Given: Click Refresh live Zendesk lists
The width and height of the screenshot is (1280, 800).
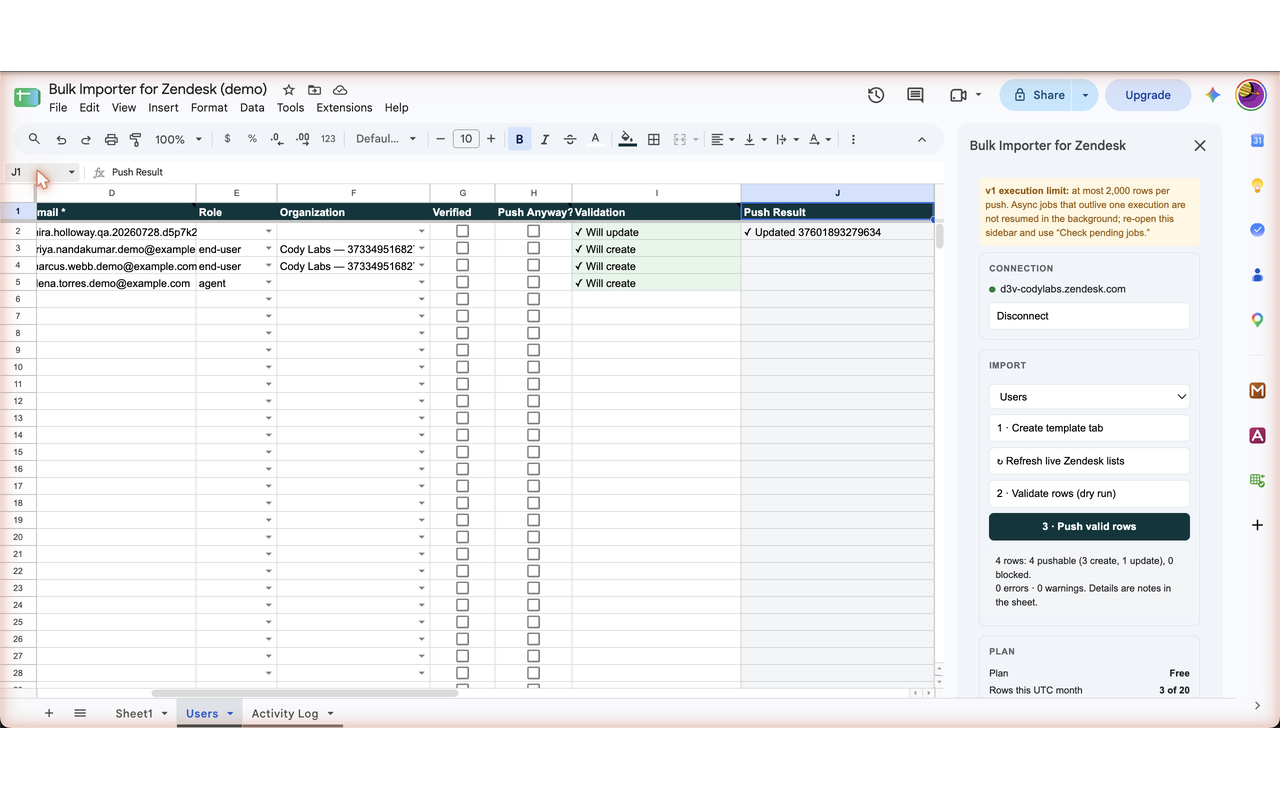Looking at the screenshot, I should tap(1089, 461).
